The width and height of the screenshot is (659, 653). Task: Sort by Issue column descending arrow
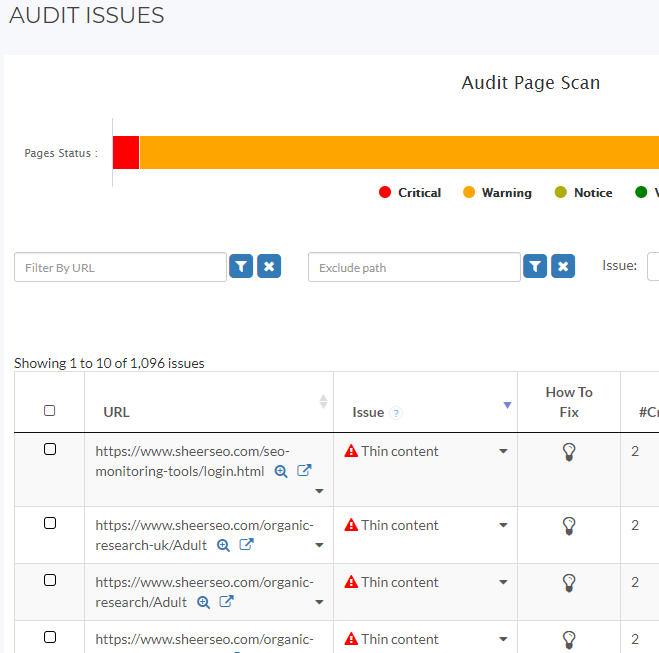pos(507,405)
